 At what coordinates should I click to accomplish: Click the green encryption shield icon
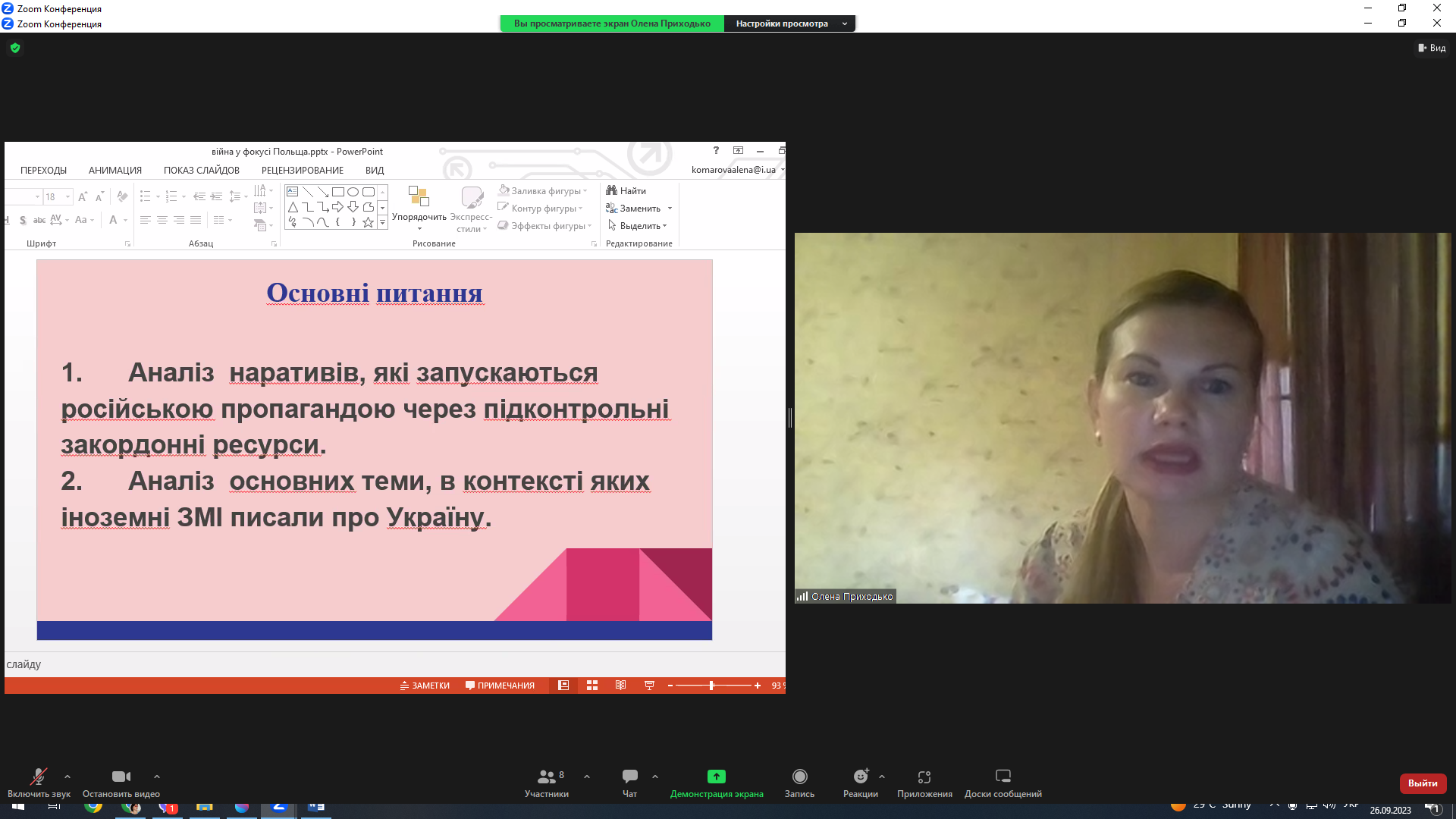pyautogui.click(x=15, y=48)
